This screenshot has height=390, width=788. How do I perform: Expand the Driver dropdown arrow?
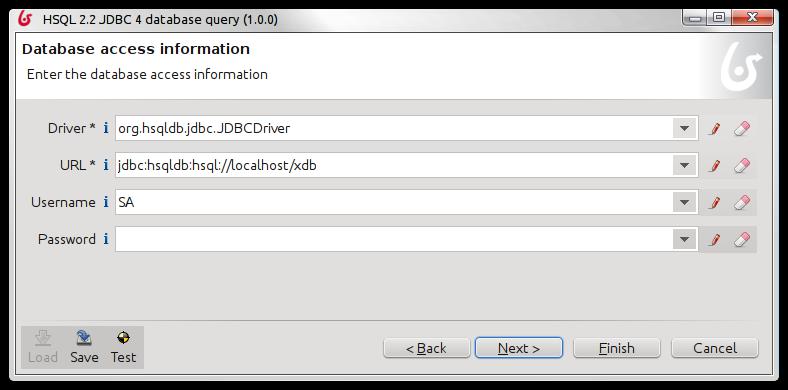tap(684, 129)
